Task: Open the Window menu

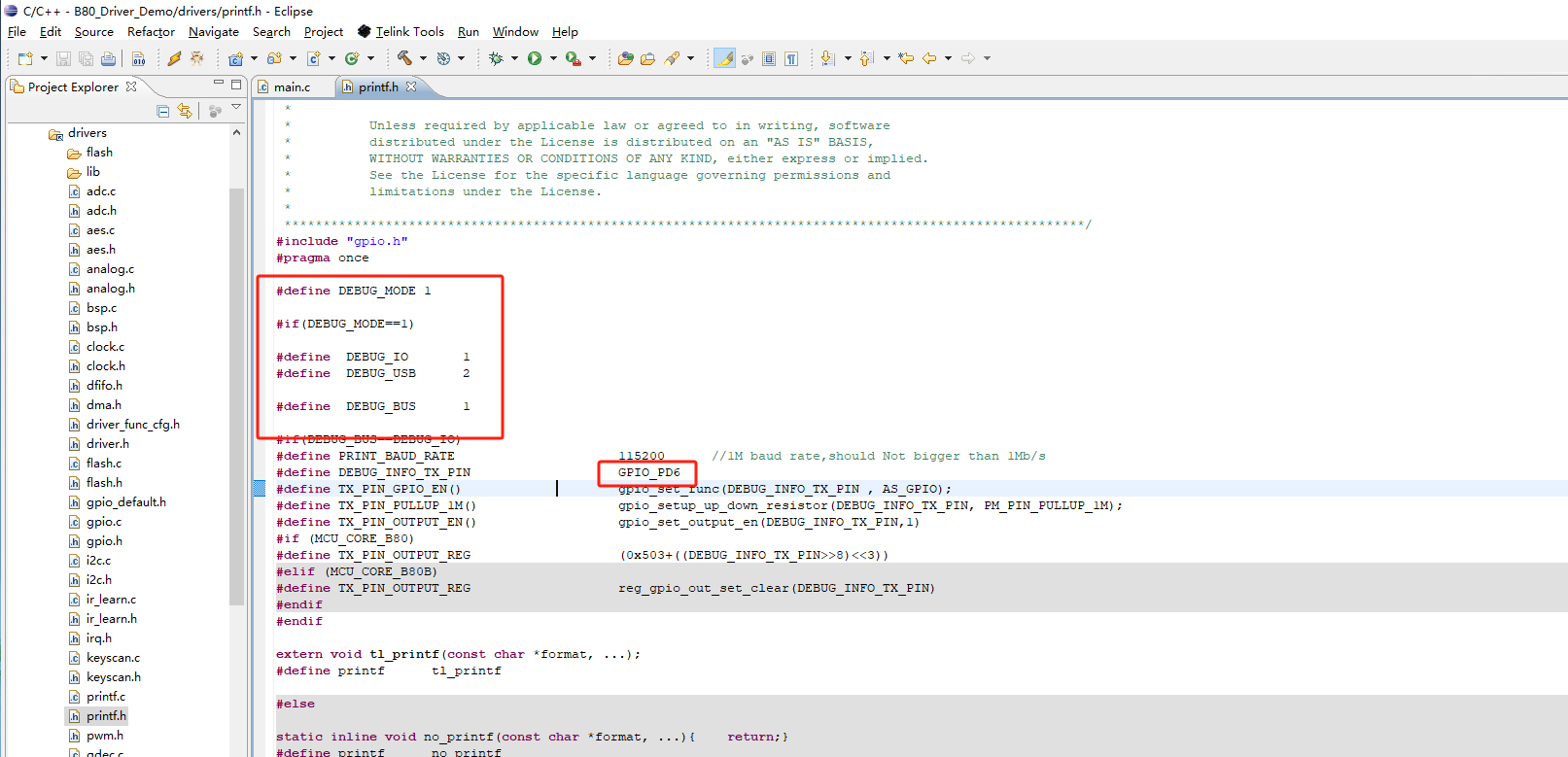Action: click(515, 32)
